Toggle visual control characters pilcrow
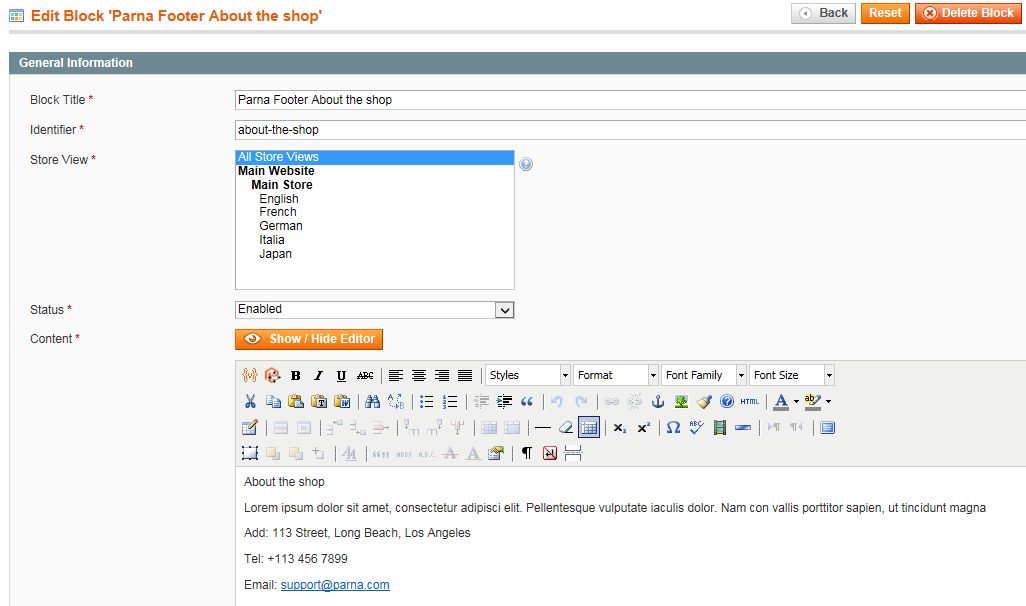Screen dimensions: 1026x606 point(527,453)
